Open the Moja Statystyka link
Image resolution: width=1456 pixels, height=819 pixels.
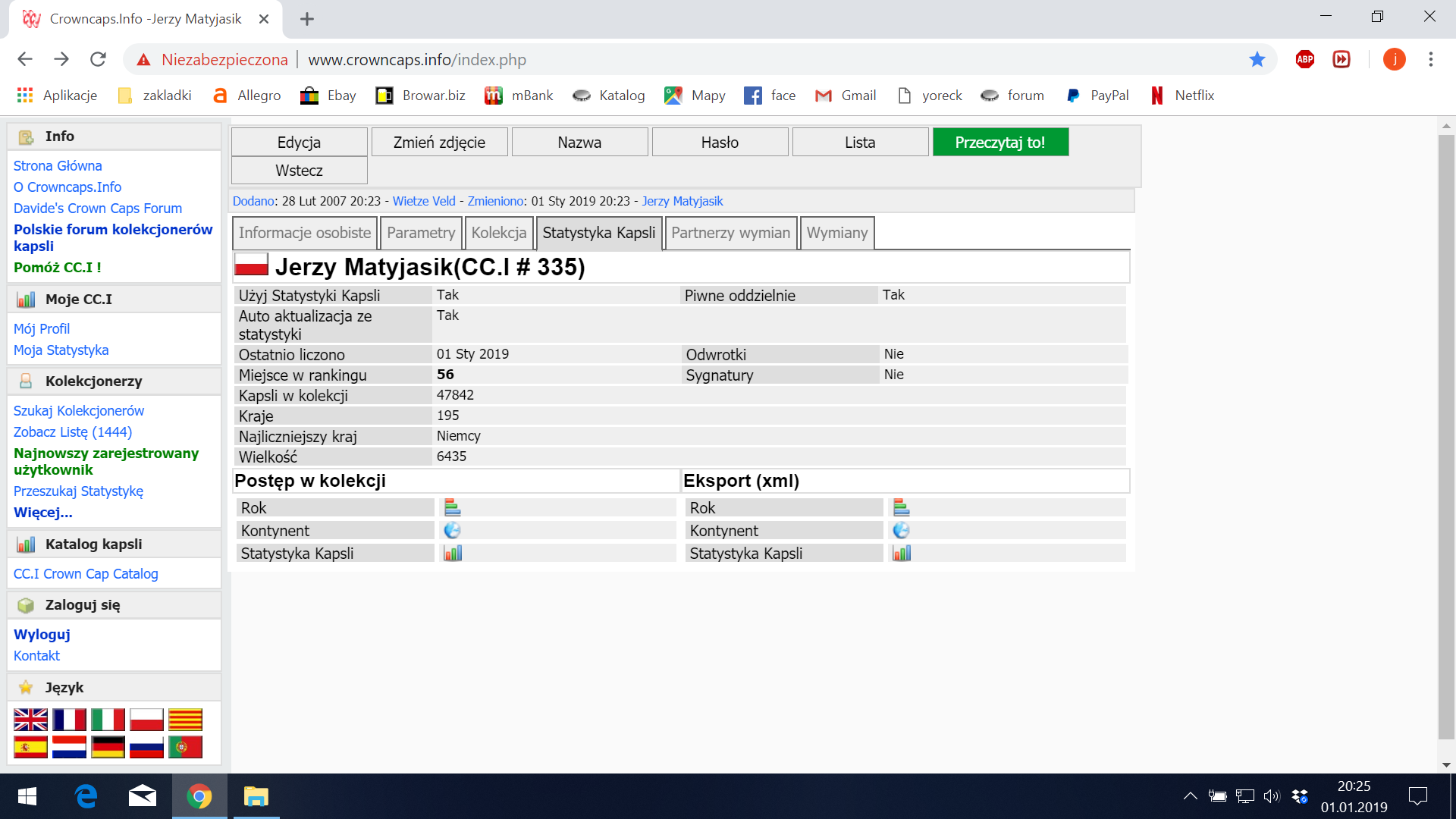point(61,350)
